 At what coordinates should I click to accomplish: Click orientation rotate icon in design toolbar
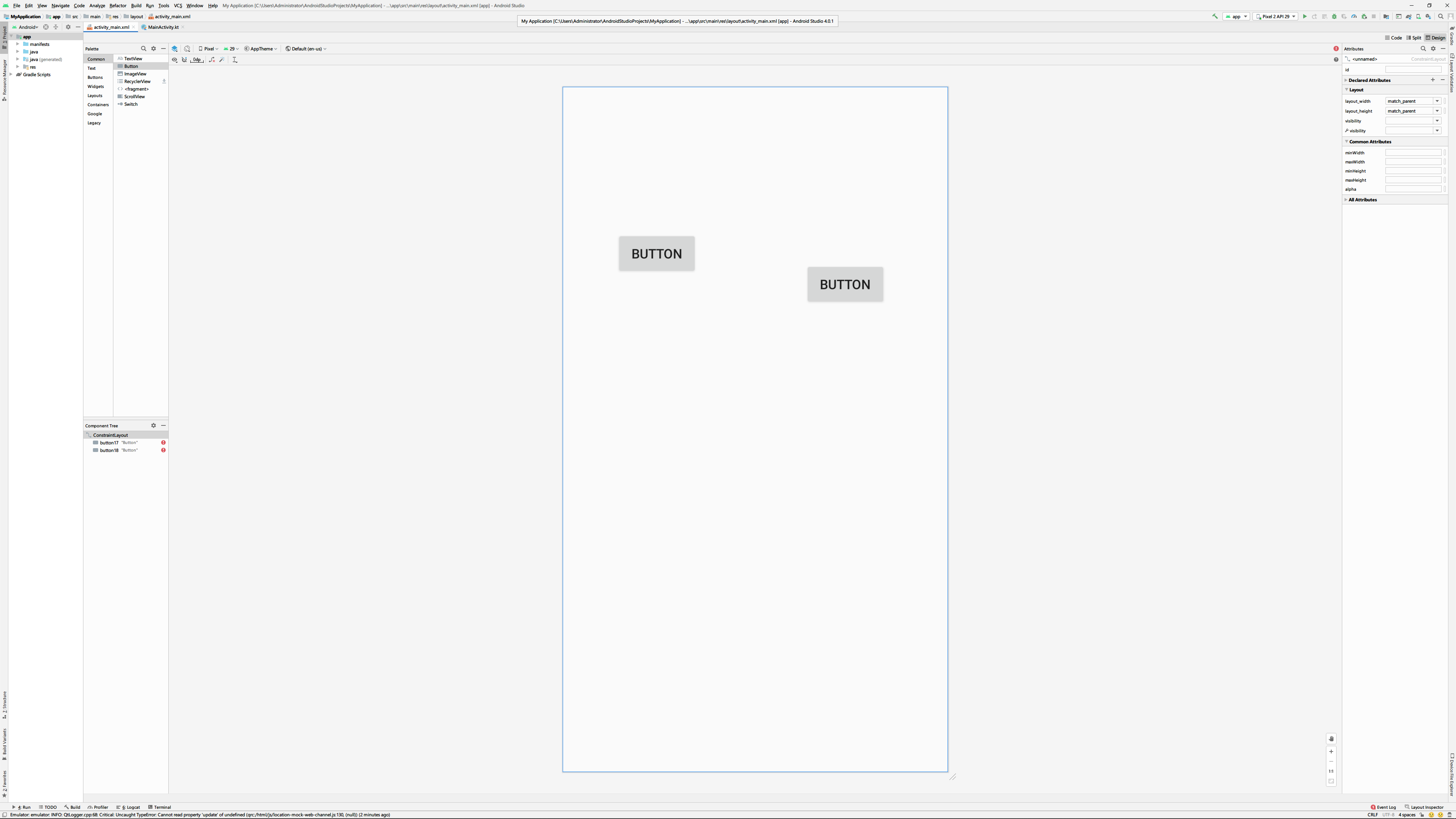pos(187,49)
